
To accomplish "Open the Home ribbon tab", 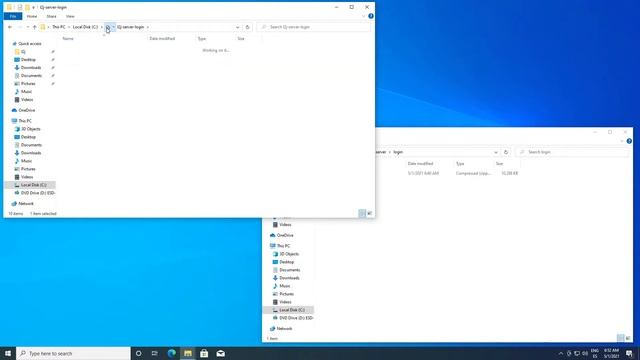I will pyautogui.click(x=32, y=16).
